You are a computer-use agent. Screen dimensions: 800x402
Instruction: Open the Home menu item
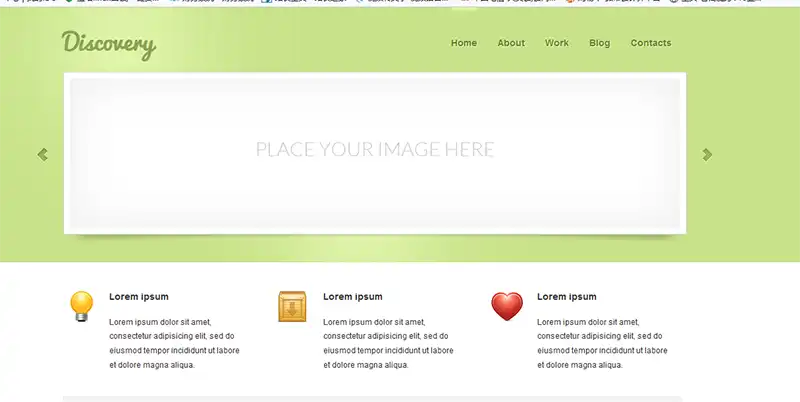464,43
